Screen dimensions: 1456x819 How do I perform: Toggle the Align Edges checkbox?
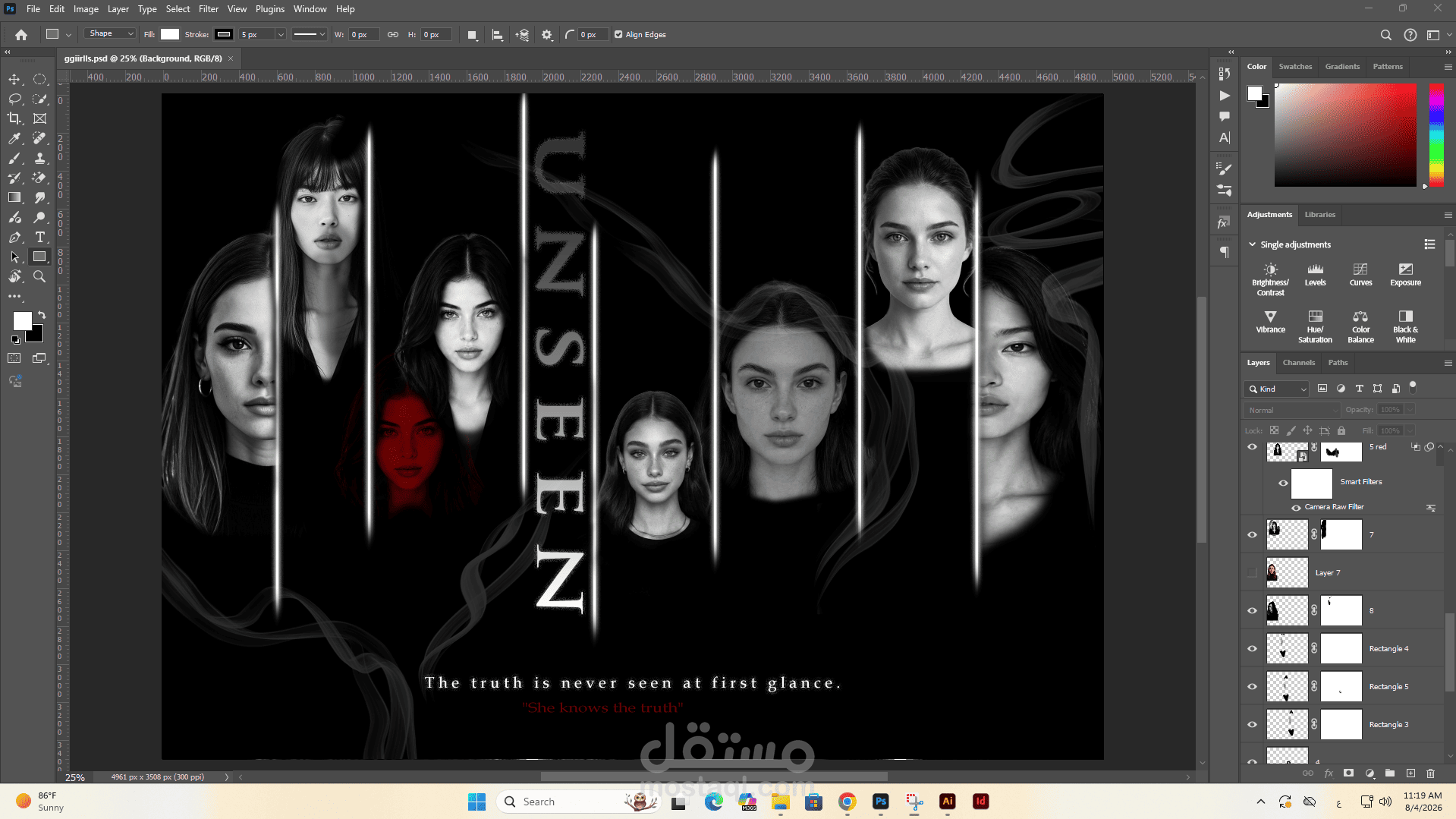point(618,34)
